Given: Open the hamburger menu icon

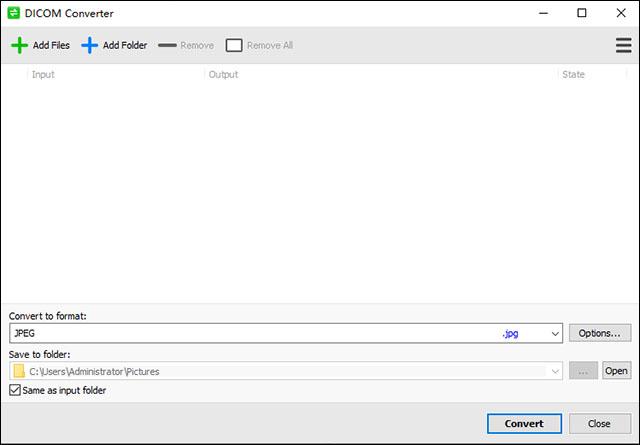Looking at the screenshot, I should click(623, 45).
